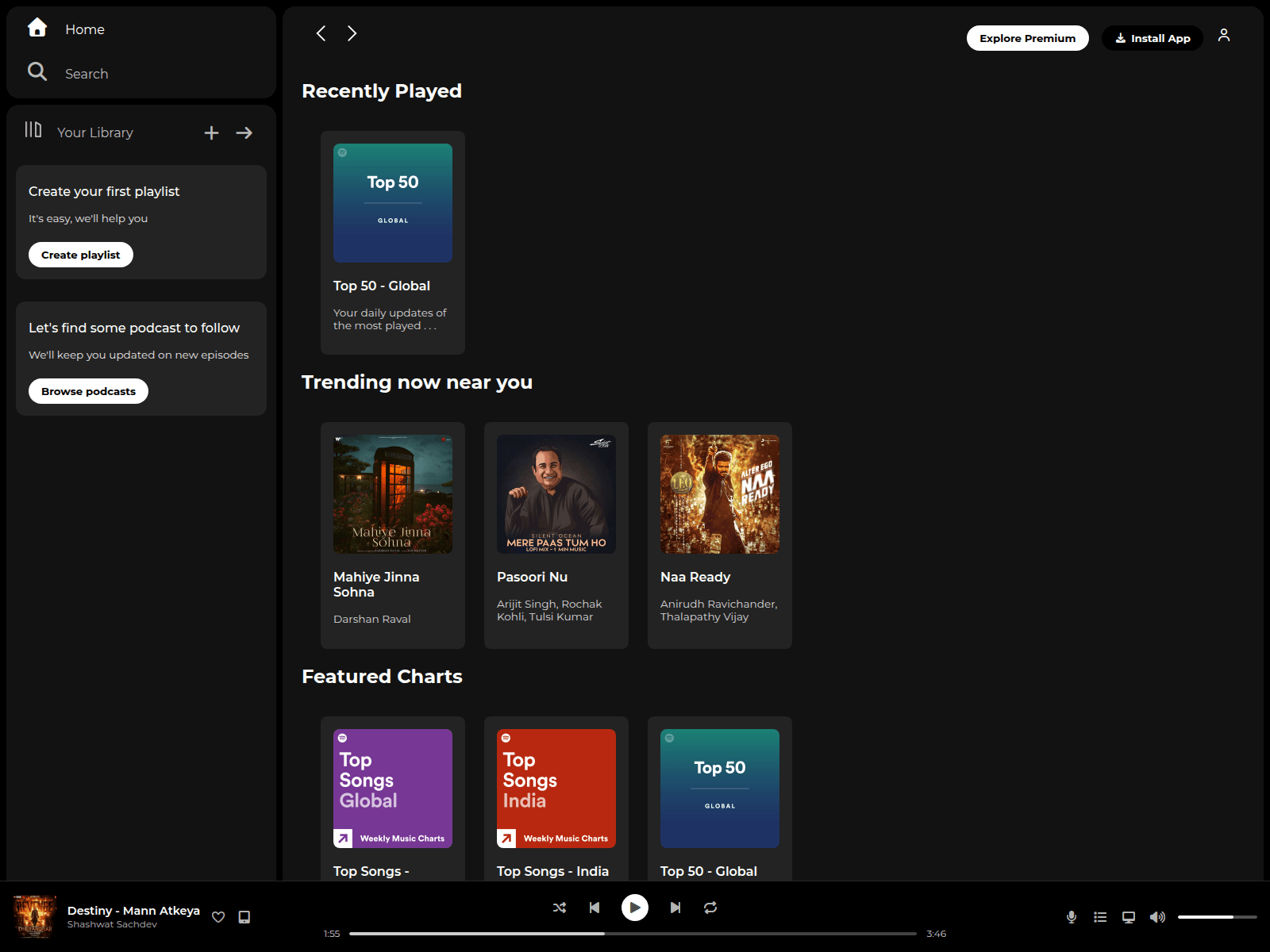Viewport: 1270px width, 952px height.
Task: Open connect to a device icon
Action: click(1129, 917)
